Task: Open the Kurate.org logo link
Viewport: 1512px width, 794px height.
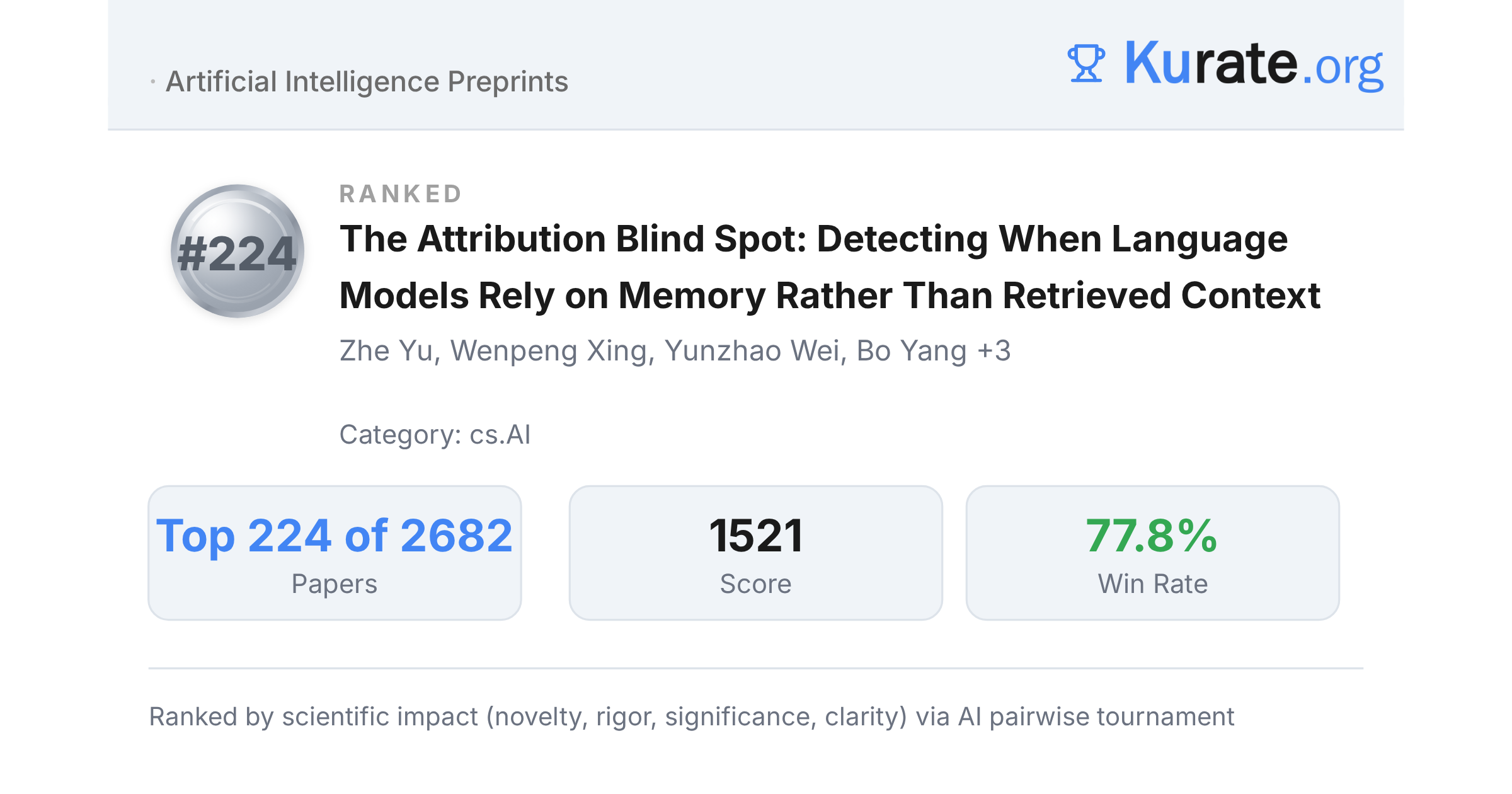Action: click(x=1225, y=64)
